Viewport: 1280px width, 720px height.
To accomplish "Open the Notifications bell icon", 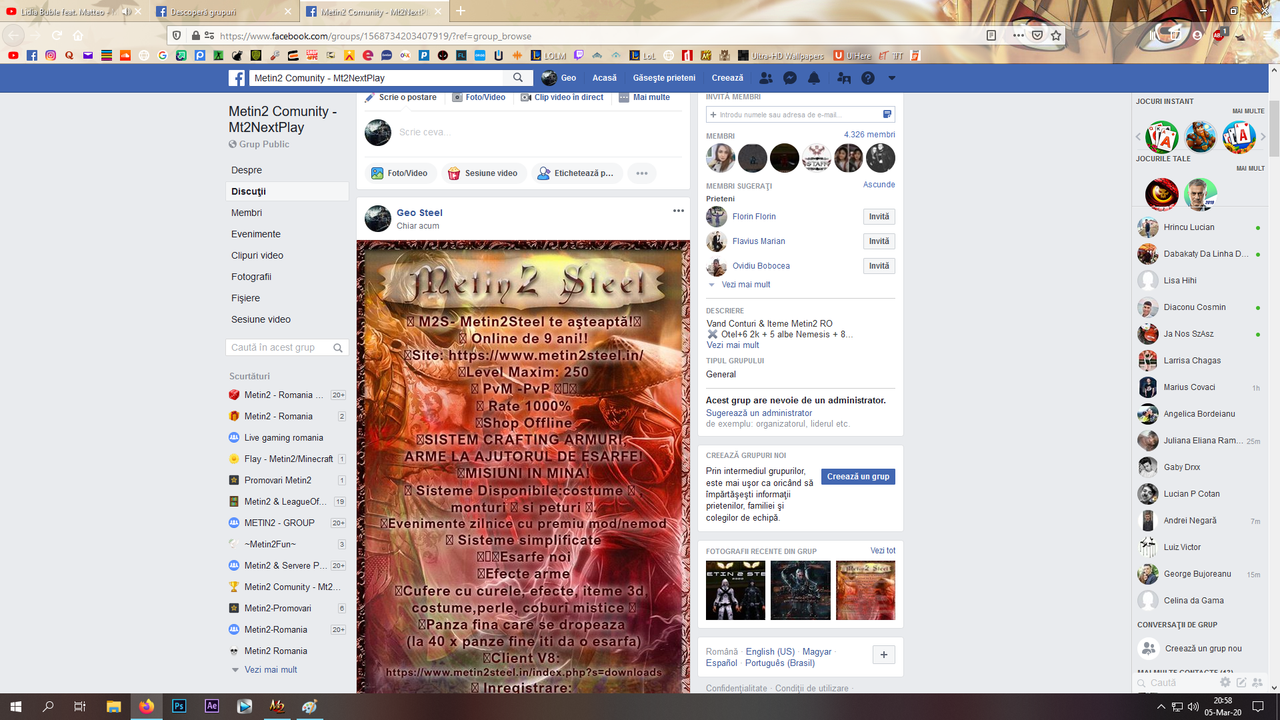I will [x=814, y=78].
